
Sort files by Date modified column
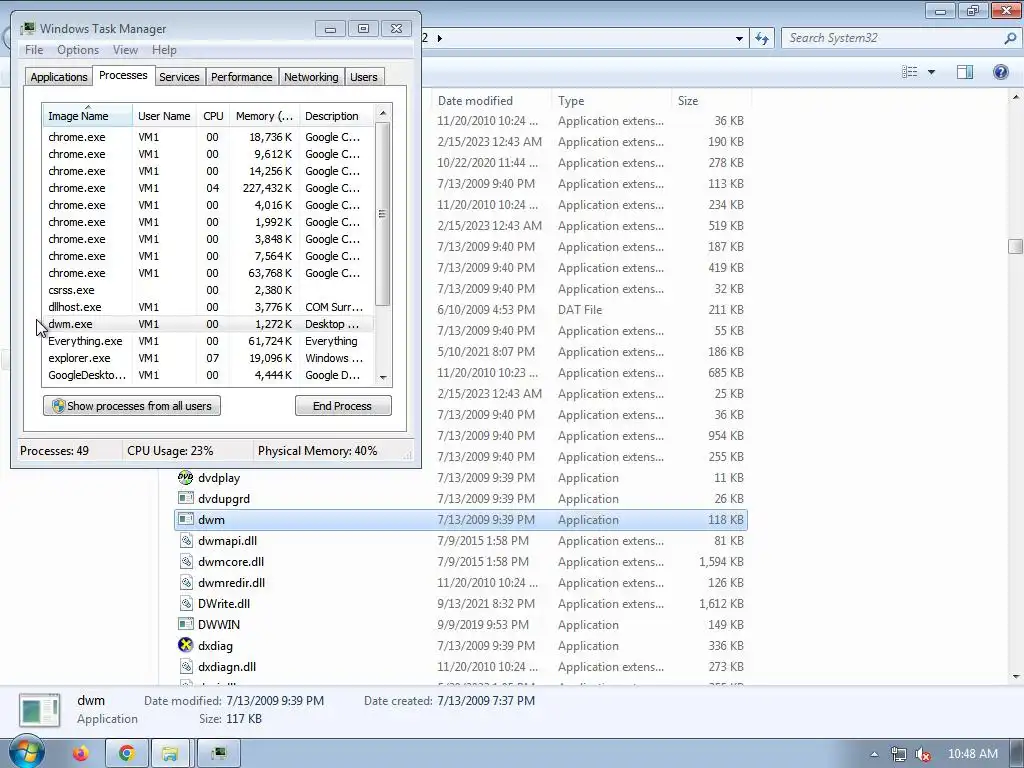coord(490,101)
